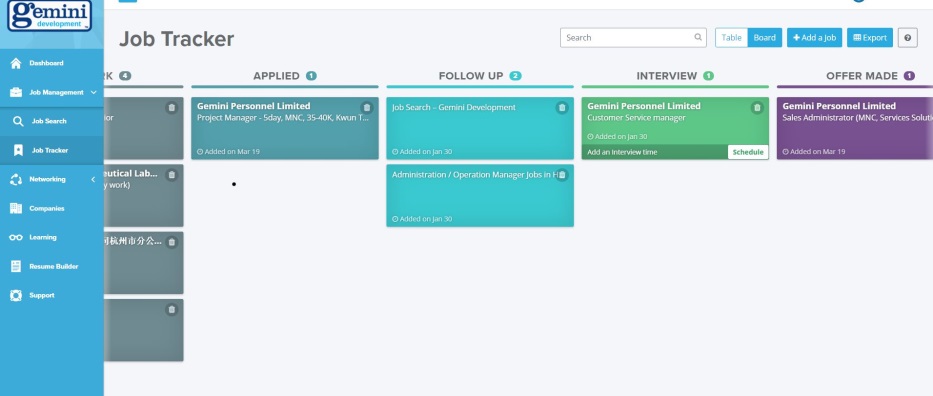Click the Support lifebuoy icon
This screenshot has height=396, width=933.
point(16,296)
